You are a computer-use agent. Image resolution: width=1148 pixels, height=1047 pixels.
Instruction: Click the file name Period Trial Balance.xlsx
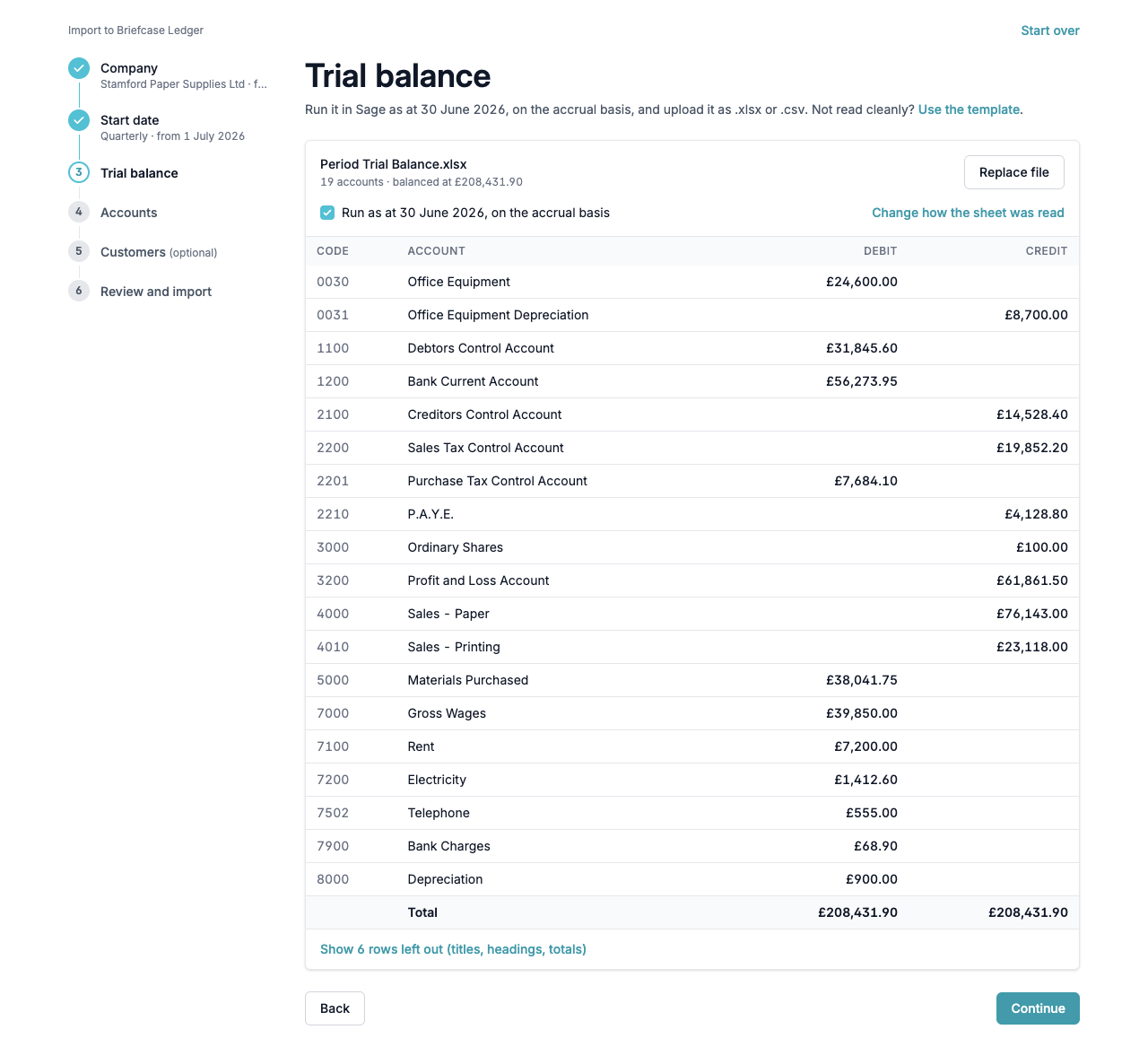pos(394,164)
